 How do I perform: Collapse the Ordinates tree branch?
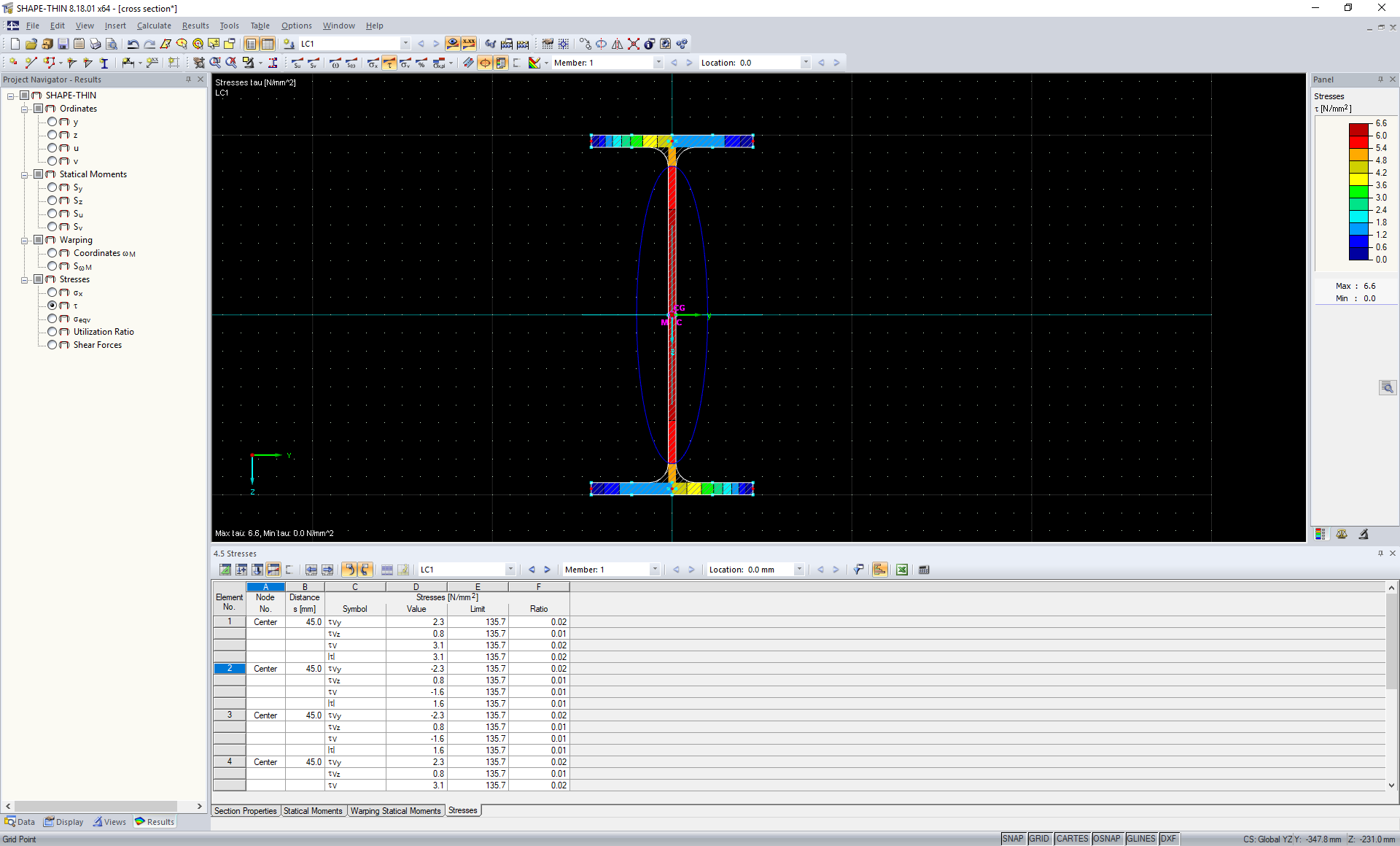pos(25,109)
